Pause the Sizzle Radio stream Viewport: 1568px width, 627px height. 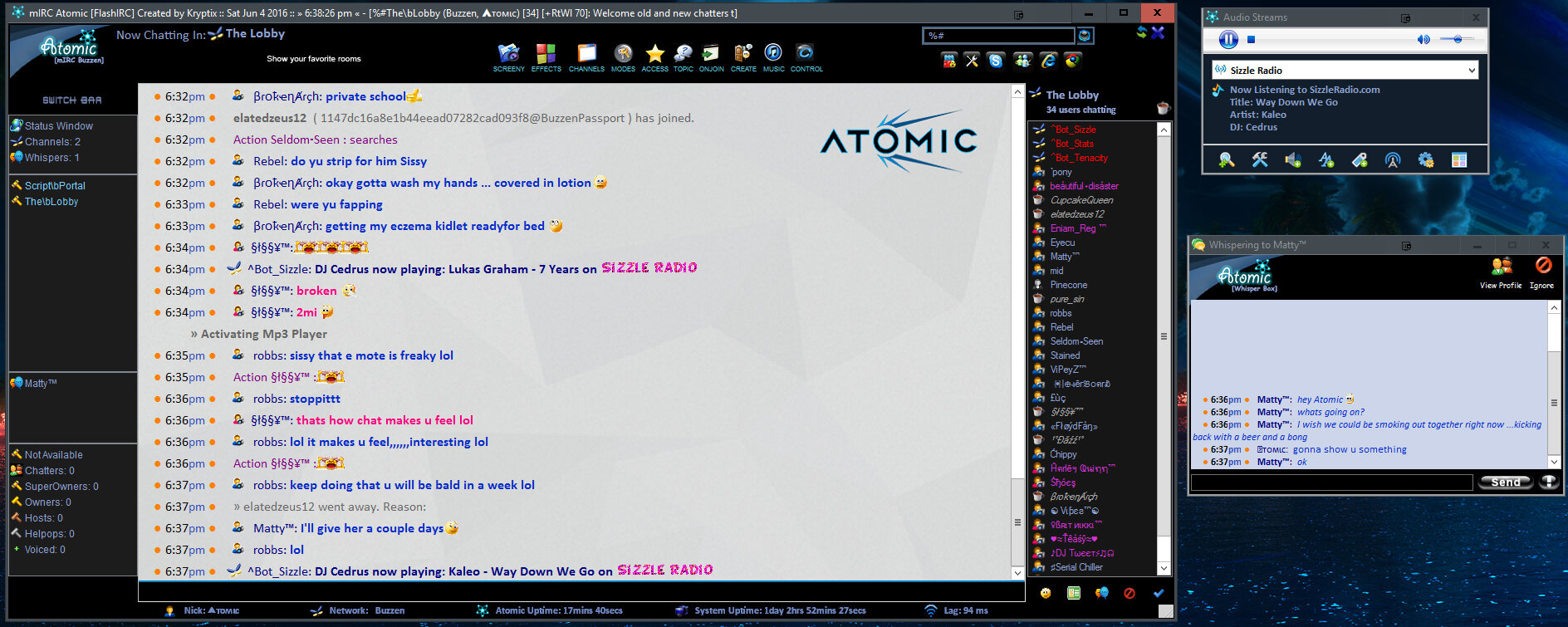1227,39
